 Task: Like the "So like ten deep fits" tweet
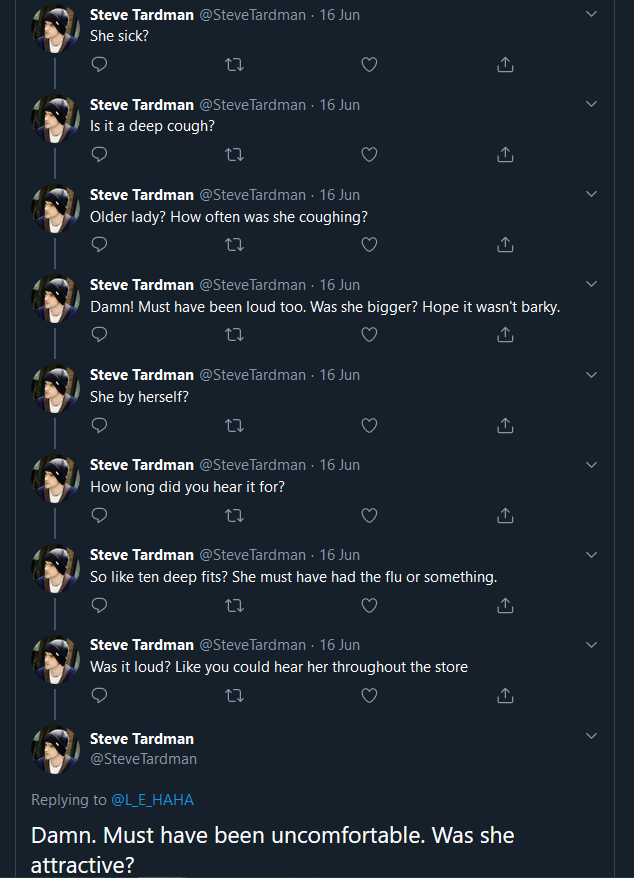[369, 605]
